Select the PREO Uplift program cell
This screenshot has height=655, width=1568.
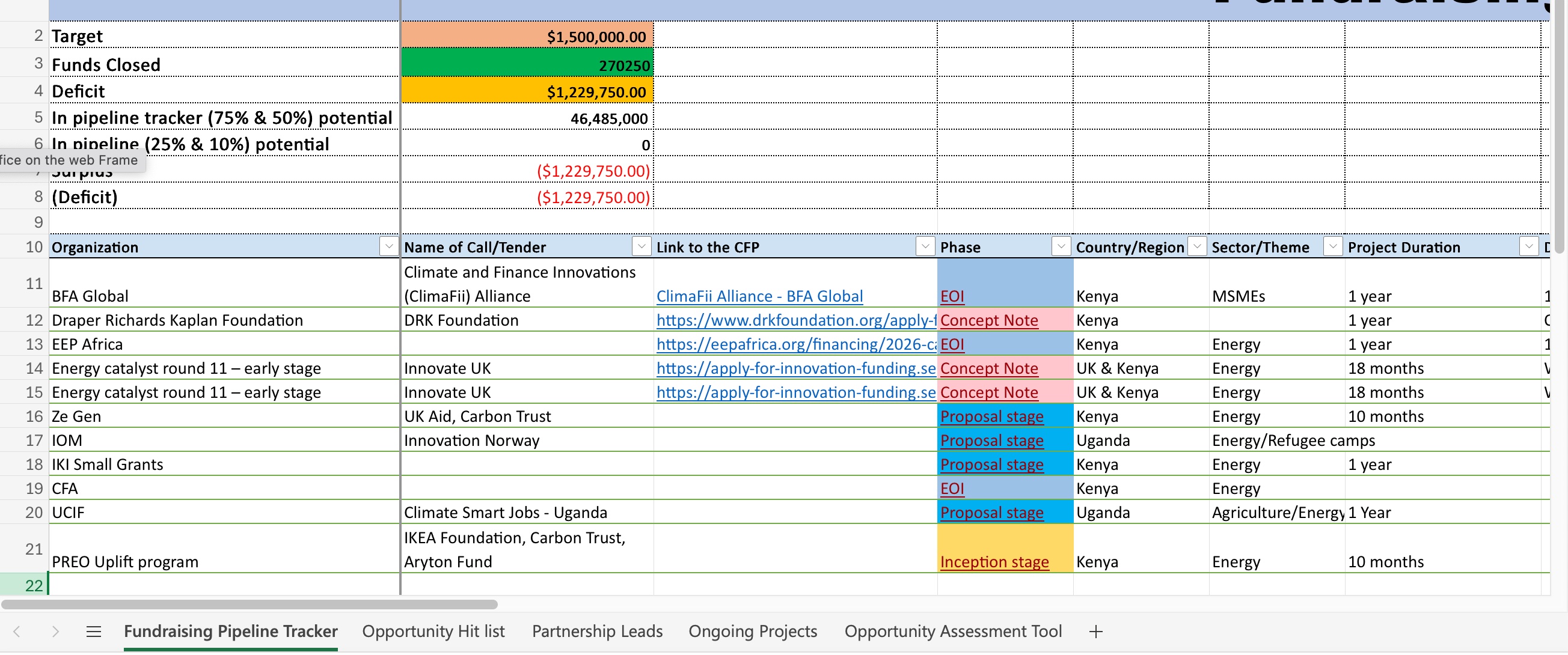click(x=224, y=550)
